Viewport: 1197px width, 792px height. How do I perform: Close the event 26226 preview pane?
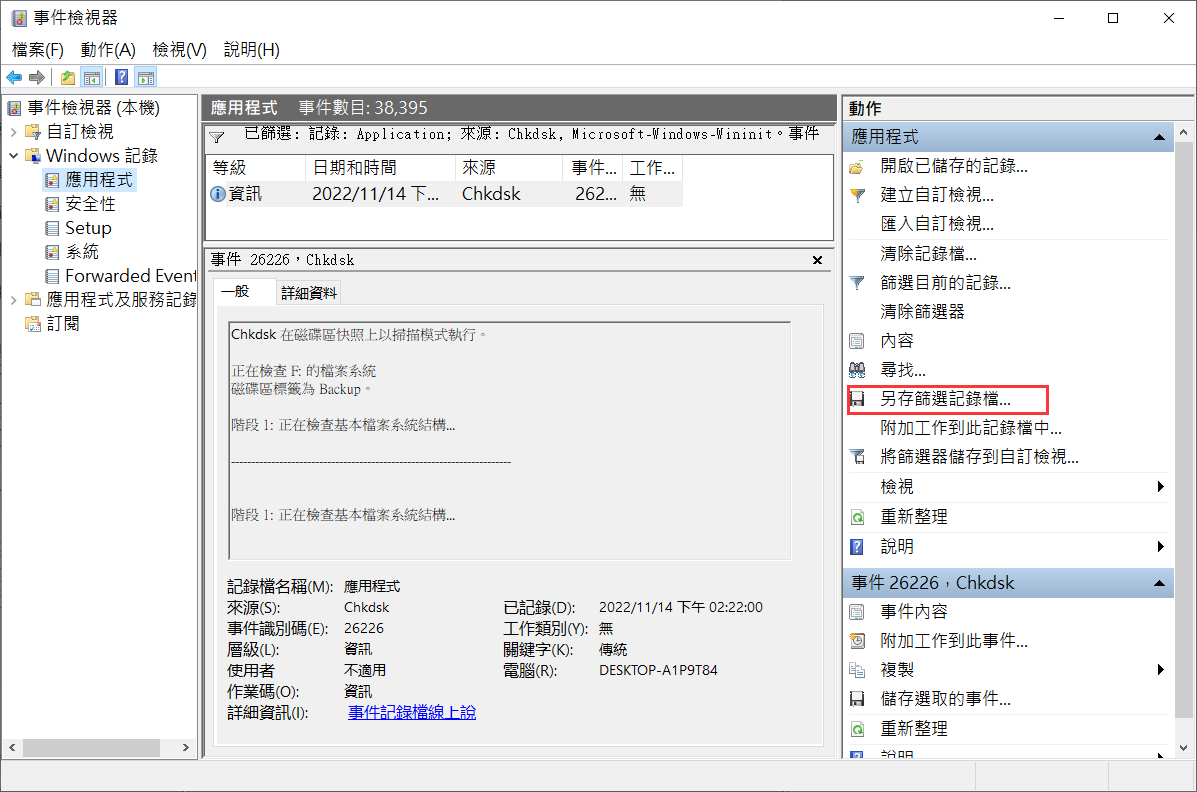click(818, 260)
